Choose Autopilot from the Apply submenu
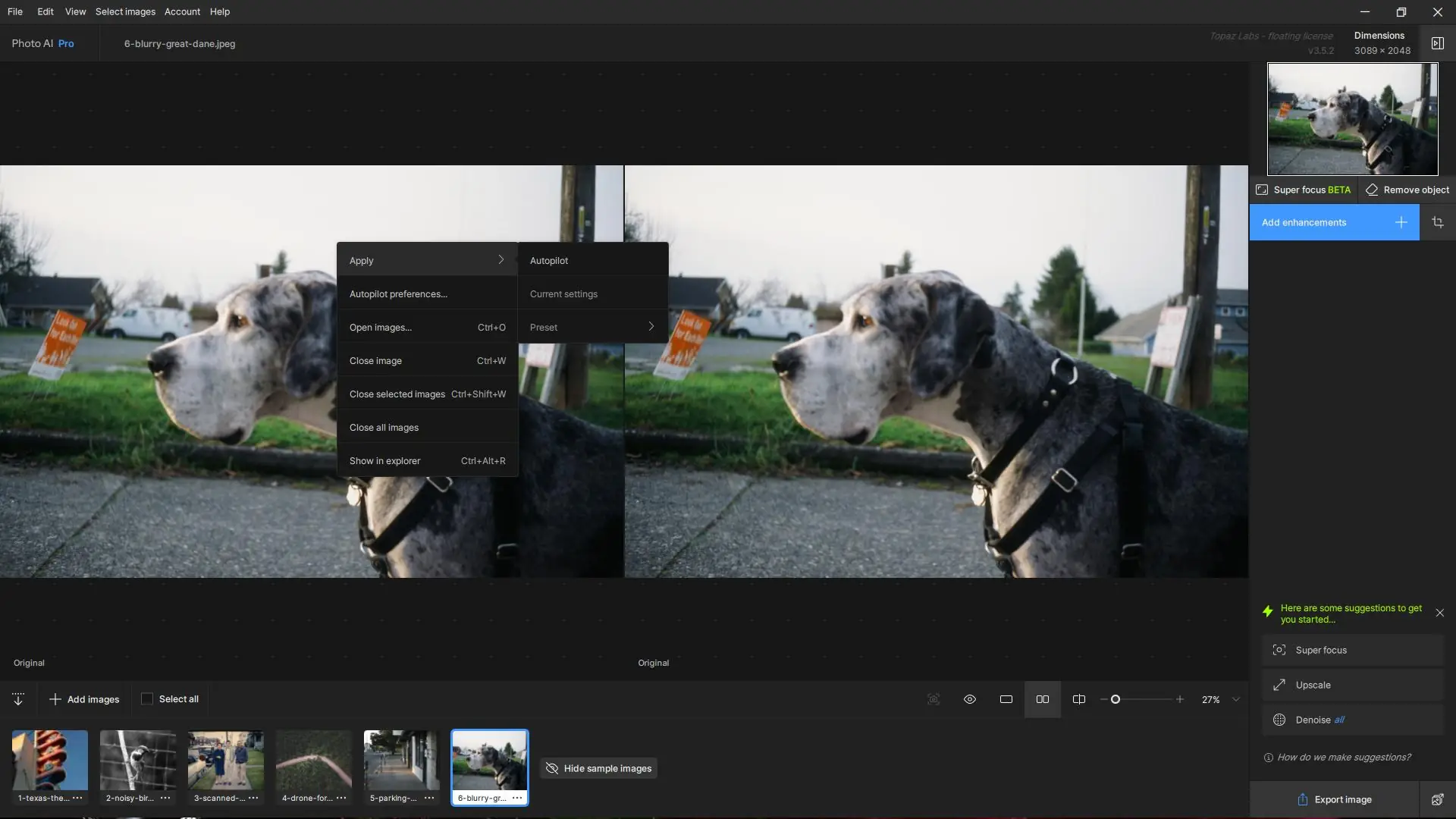1456x819 pixels. 549,260
